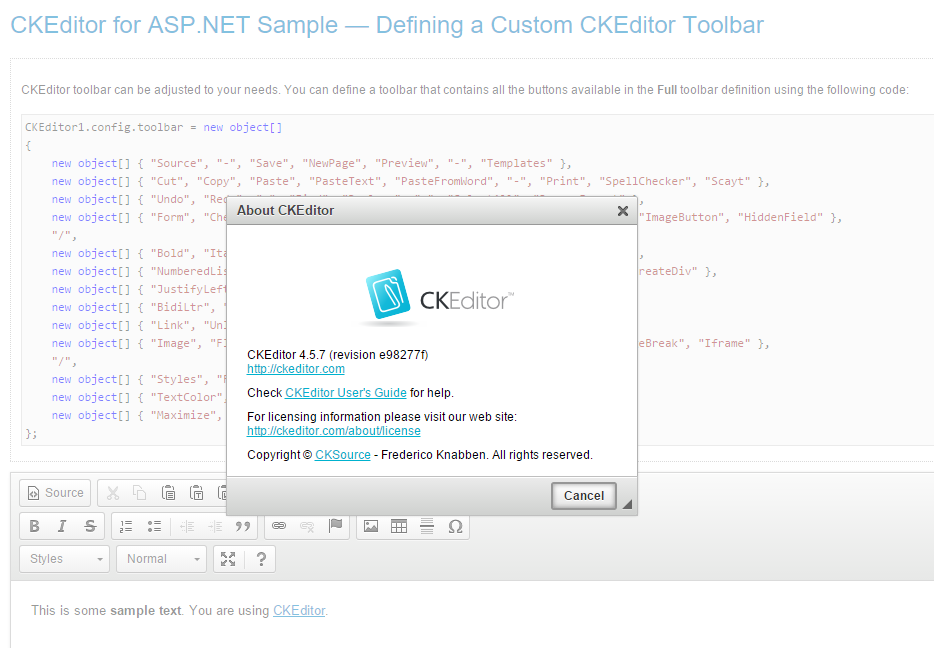Click the Anchor flag icon
934x648 pixels.
pos(335,526)
